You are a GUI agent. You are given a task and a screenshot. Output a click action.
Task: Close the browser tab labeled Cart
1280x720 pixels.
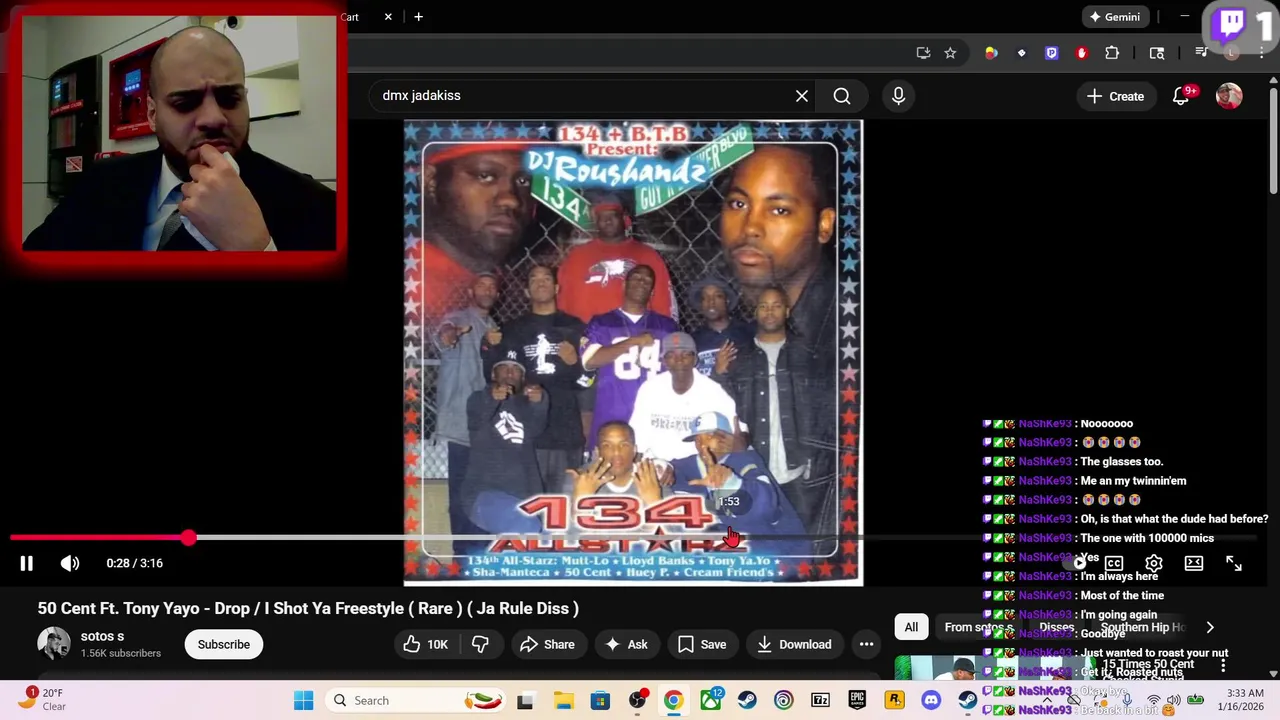(x=388, y=17)
